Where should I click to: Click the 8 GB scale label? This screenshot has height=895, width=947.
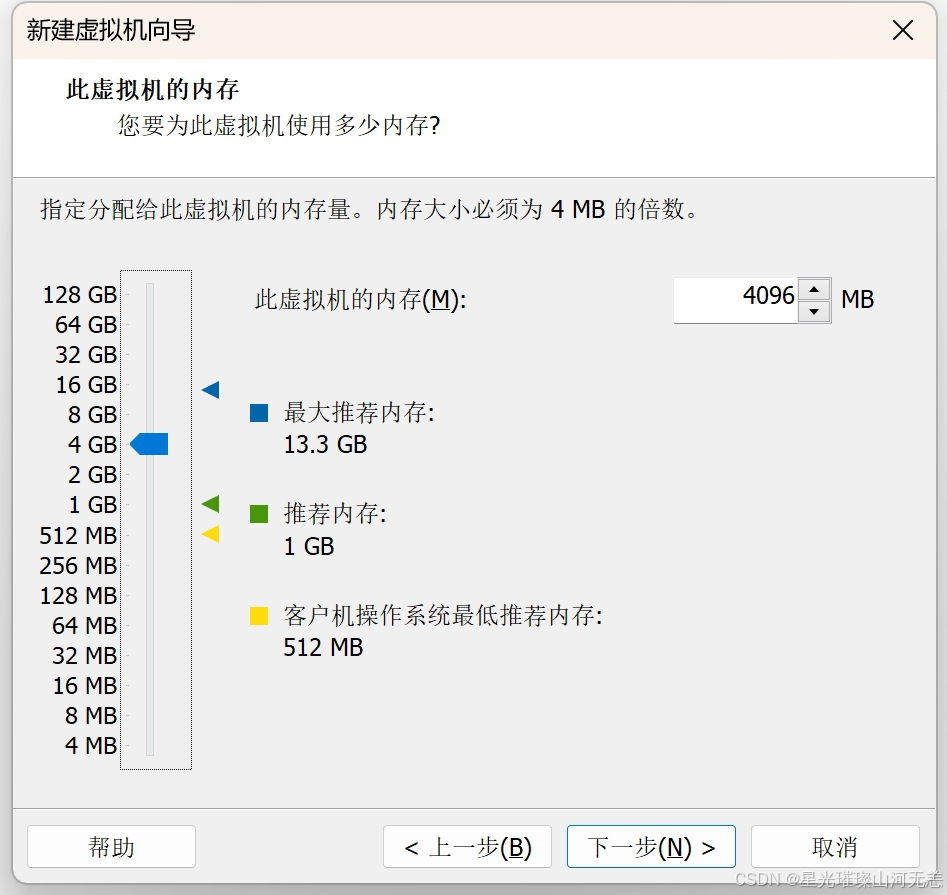tap(92, 415)
